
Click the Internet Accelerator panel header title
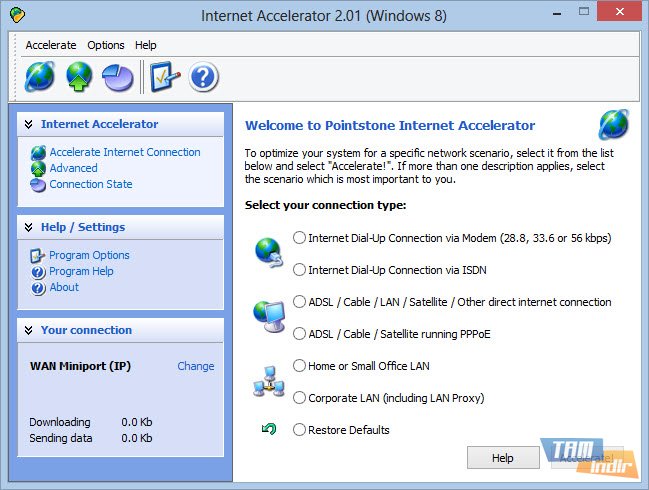(99, 124)
